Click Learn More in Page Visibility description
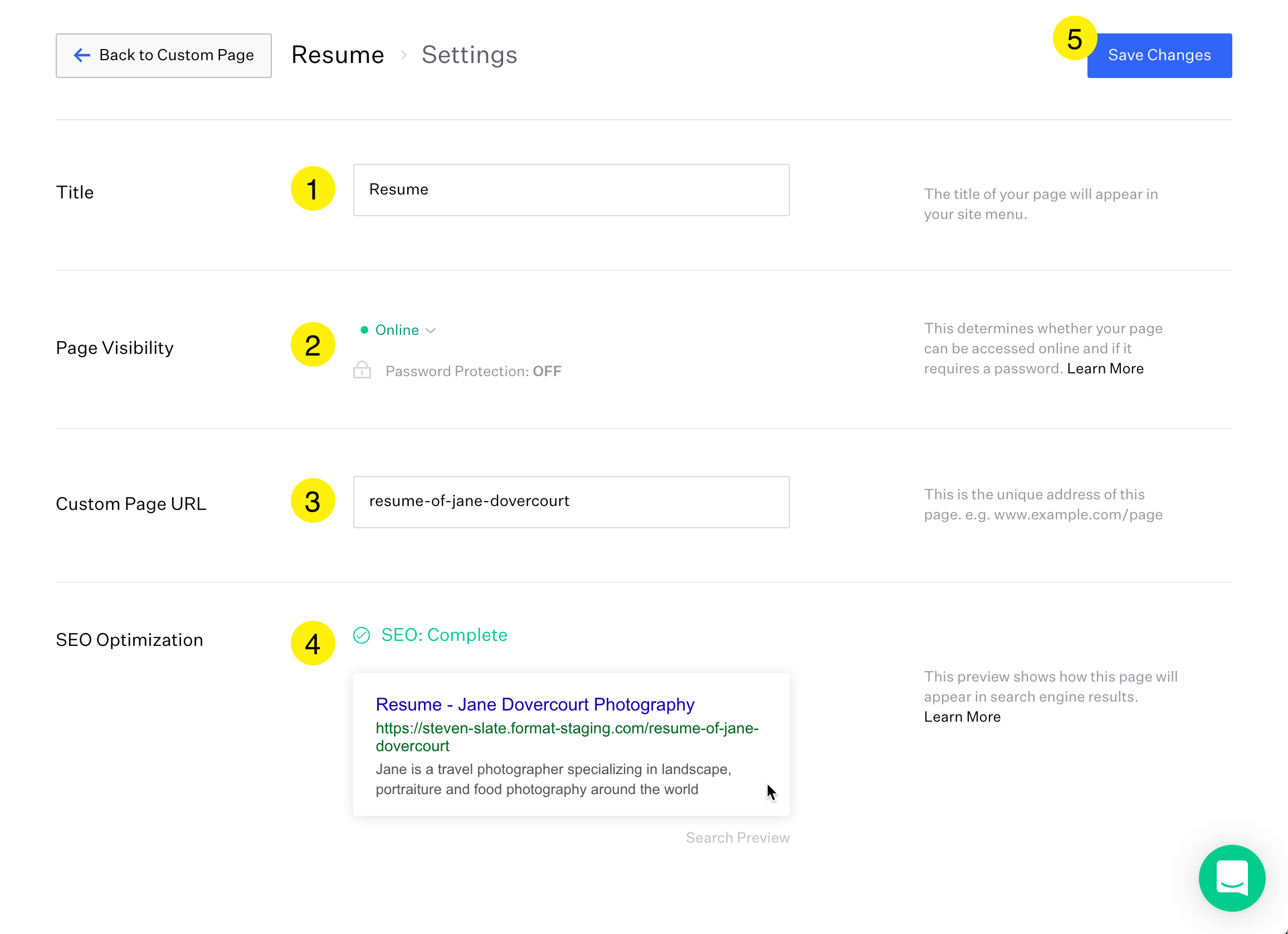 point(1105,368)
